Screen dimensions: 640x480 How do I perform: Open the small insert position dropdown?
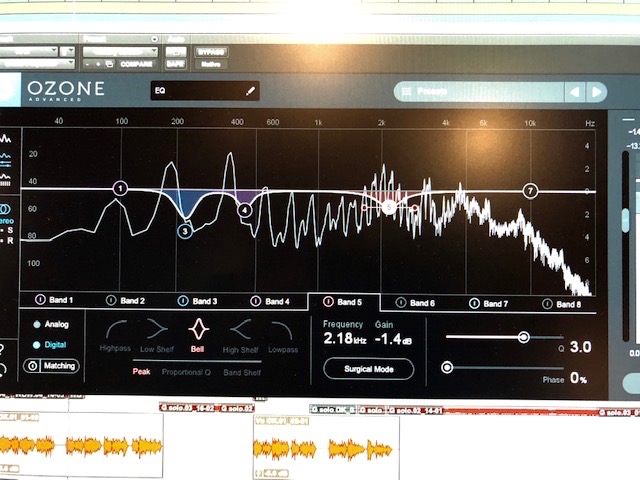click(x=68, y=51)
